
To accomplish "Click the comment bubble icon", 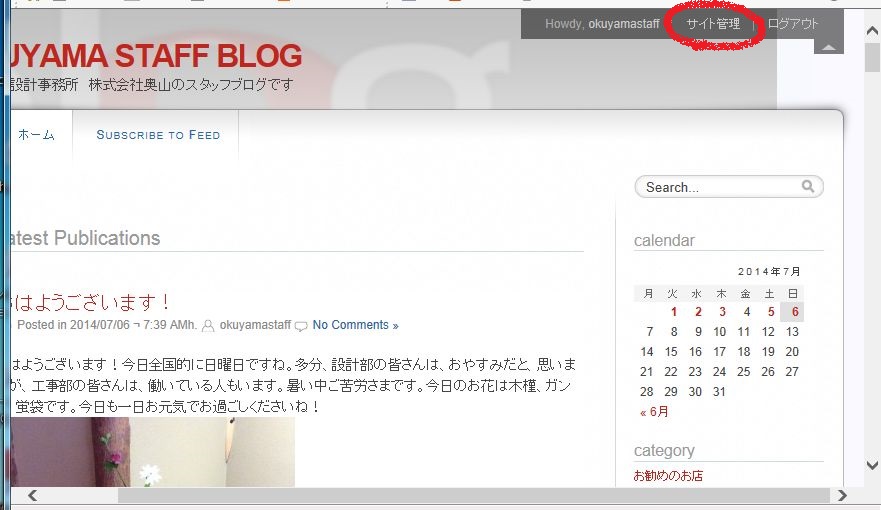I will pyautogui.click(x=301, y=326).
